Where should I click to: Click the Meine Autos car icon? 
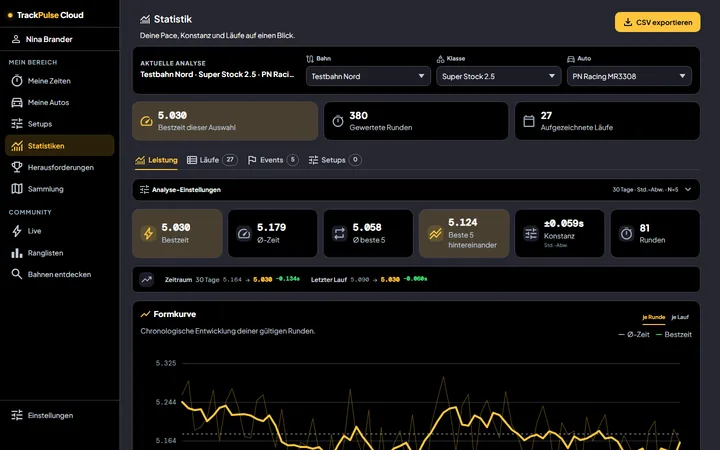[17, 102]
